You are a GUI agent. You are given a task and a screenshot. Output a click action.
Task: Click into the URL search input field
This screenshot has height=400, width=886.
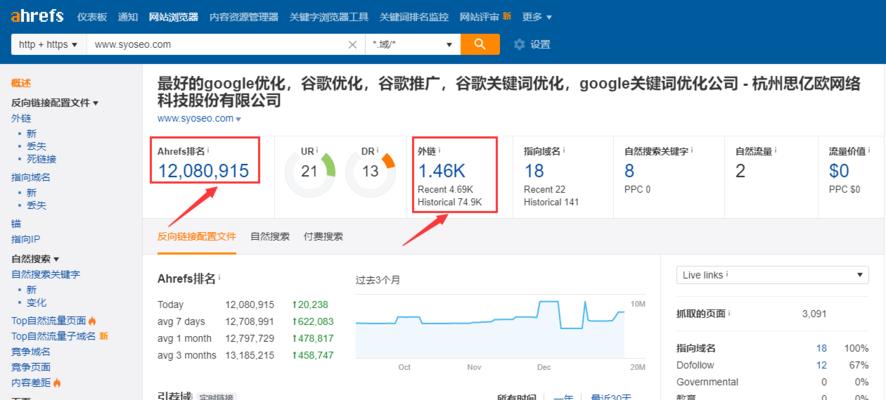[x=218, y=45]
